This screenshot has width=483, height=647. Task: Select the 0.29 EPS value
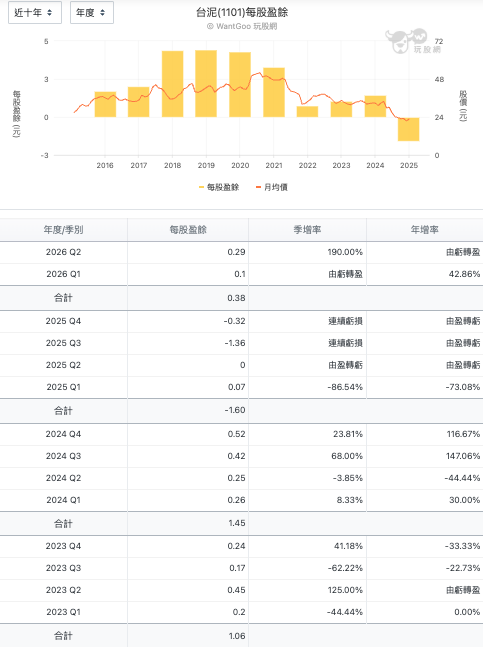(x=236, y=252)
